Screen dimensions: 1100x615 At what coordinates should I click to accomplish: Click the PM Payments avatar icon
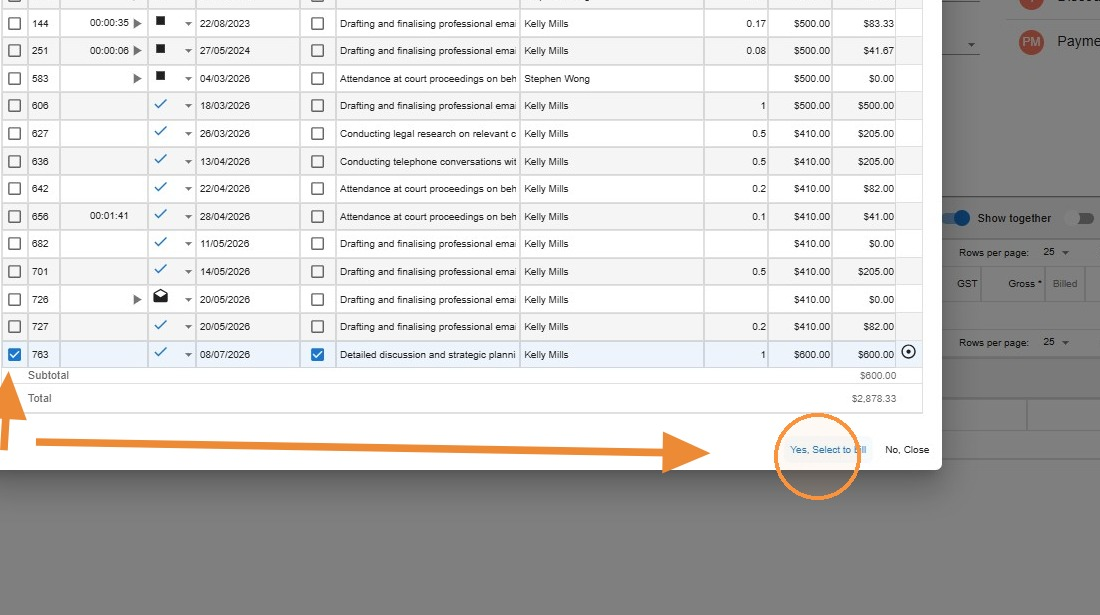pyautogui.click(x=1031, y=42)
